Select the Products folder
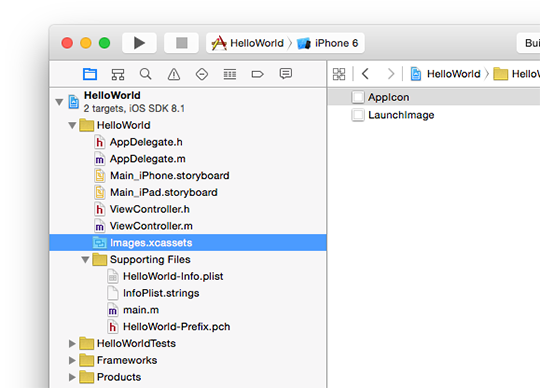This screenshot has width=540, height=388. coord(188,377)
